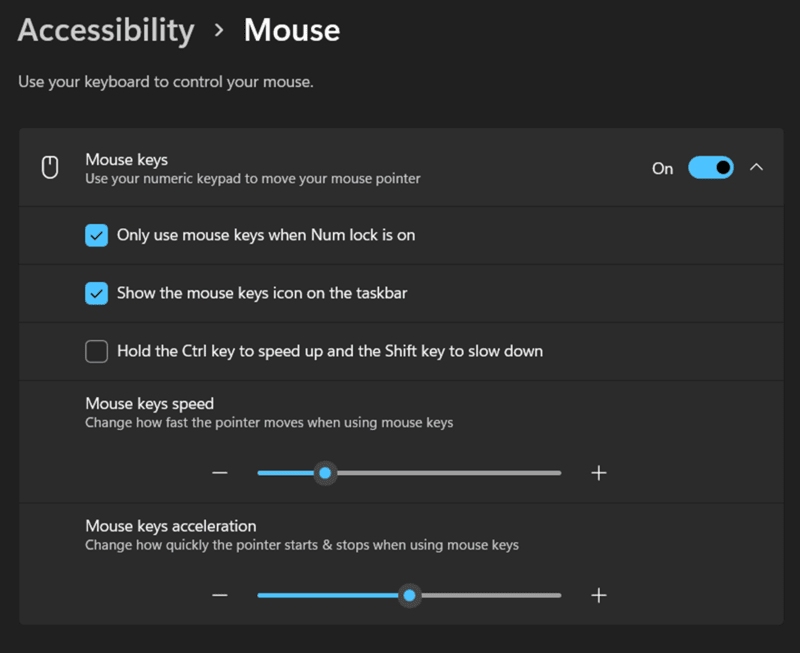Decrease Mouse keys acceleration with minus icon
Screen dimensions: 800x653
pyautogui.click(x=220, y=595)
